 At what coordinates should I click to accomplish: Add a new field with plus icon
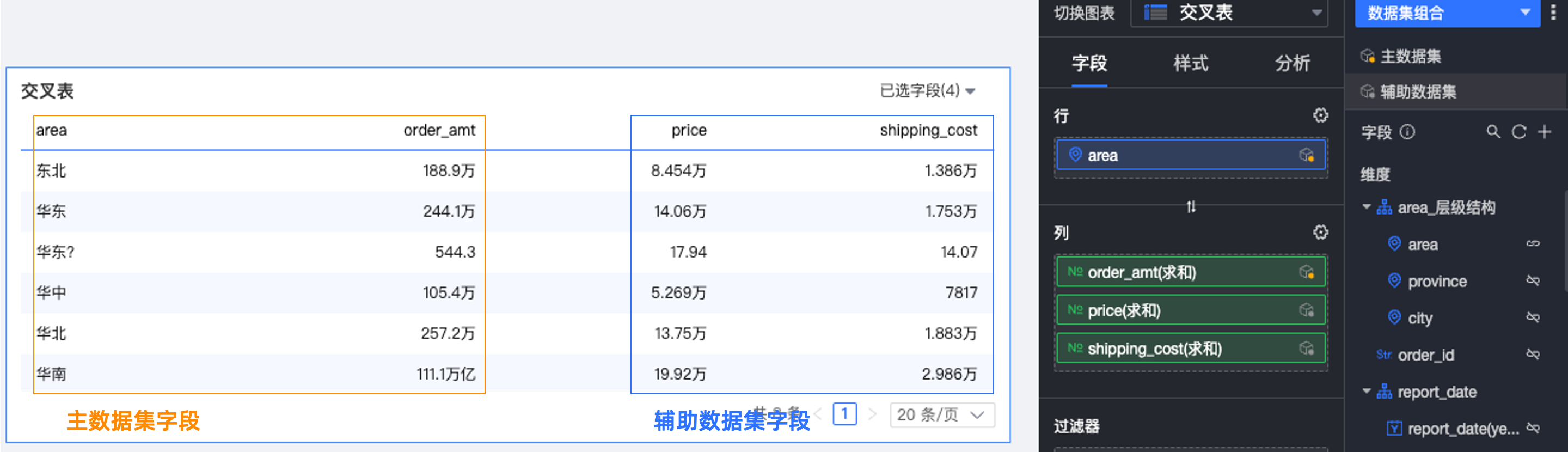pyautogui.click(x=1544, y=132)
